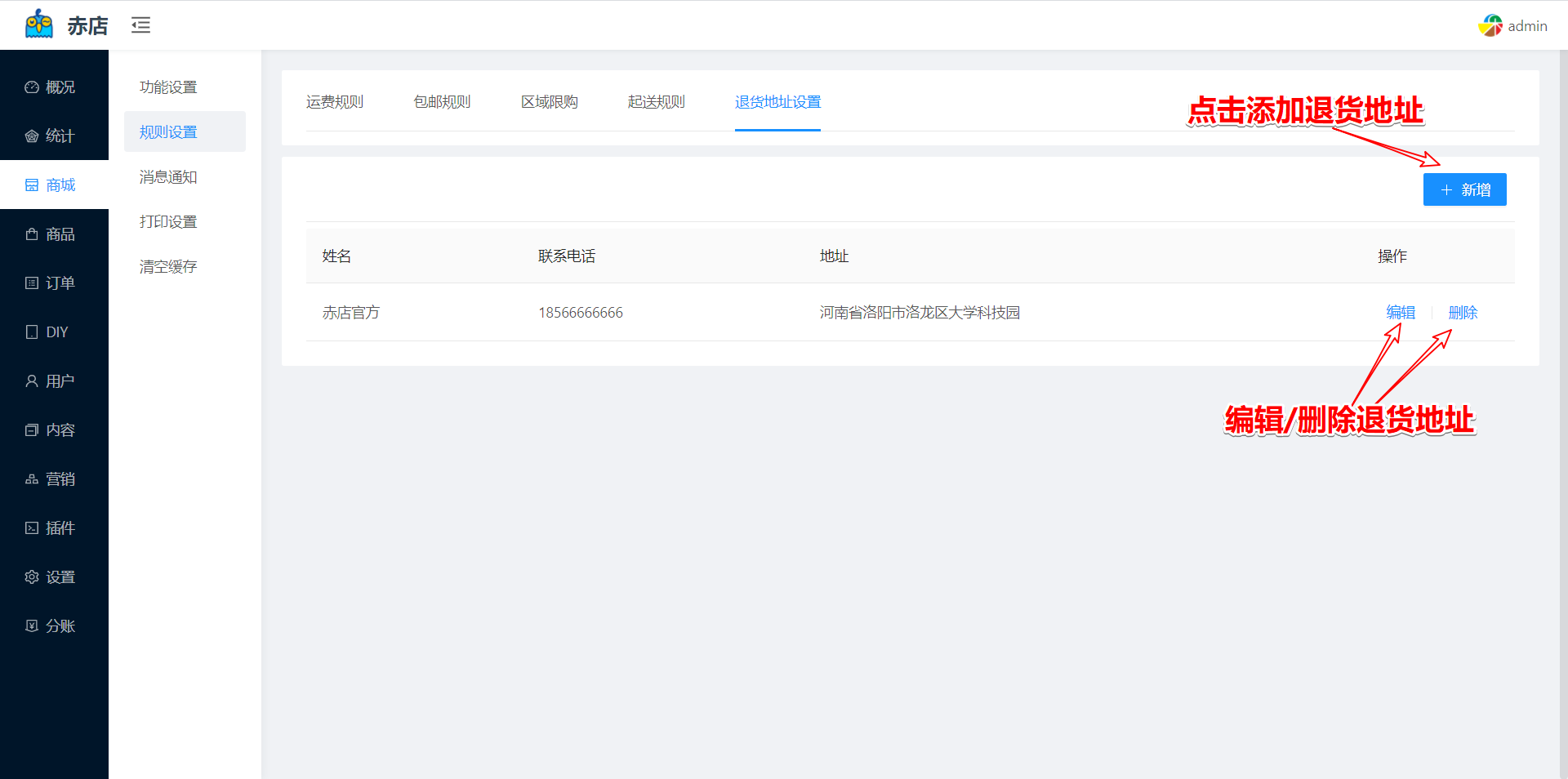Choose 清空缓存 in the submenu
Screen dimensions: 1568x779
[x=168, y=267]
